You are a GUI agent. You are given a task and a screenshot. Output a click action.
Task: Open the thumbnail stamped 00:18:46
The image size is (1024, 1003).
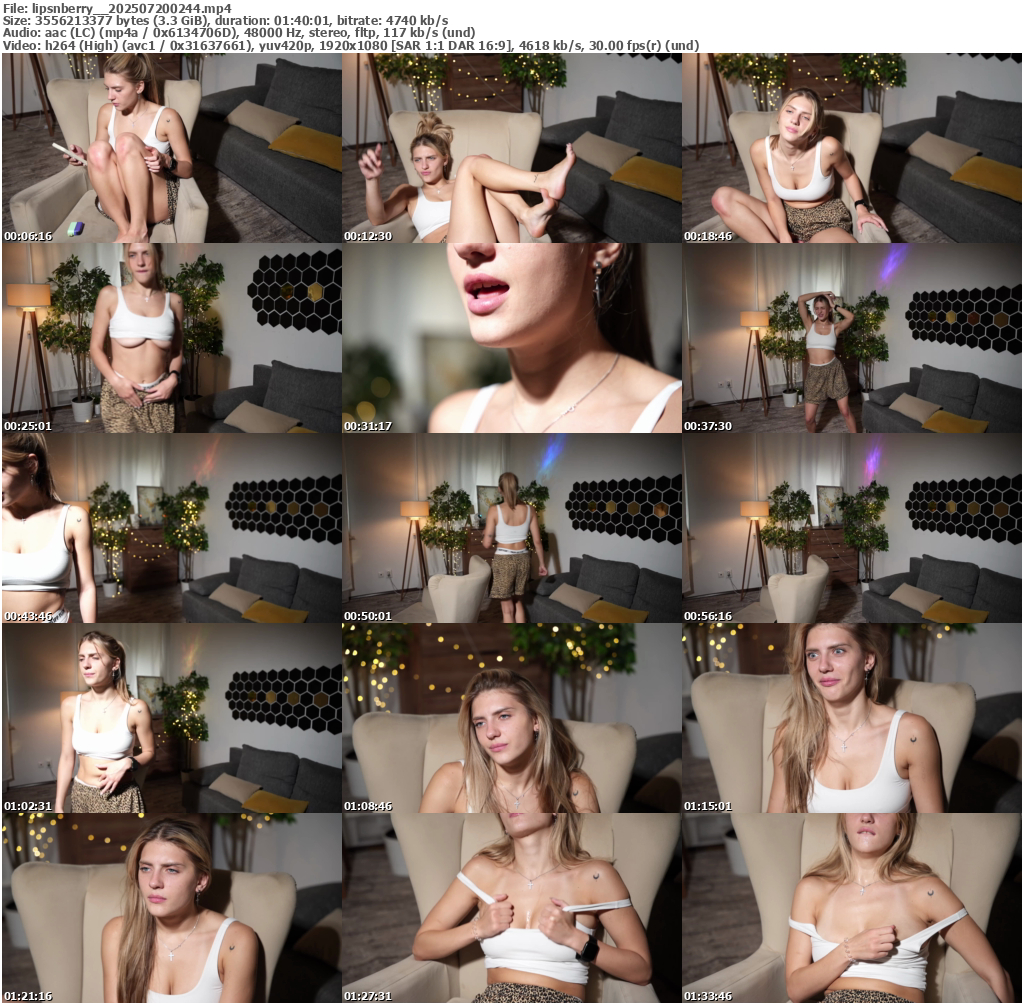coord(852,148)
